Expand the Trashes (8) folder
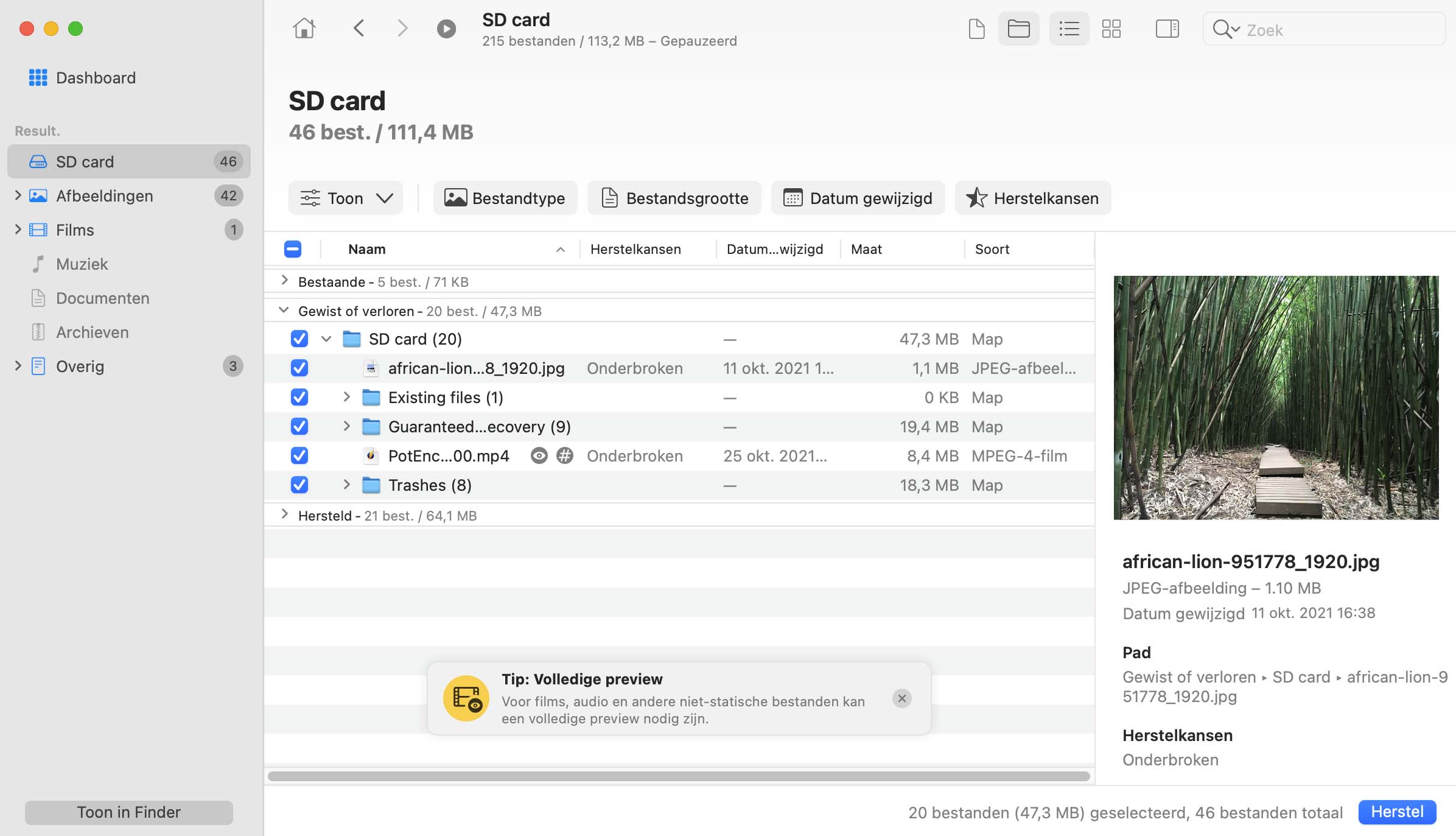The height and width of the screenshot is (836, 1456). point(346,485)
